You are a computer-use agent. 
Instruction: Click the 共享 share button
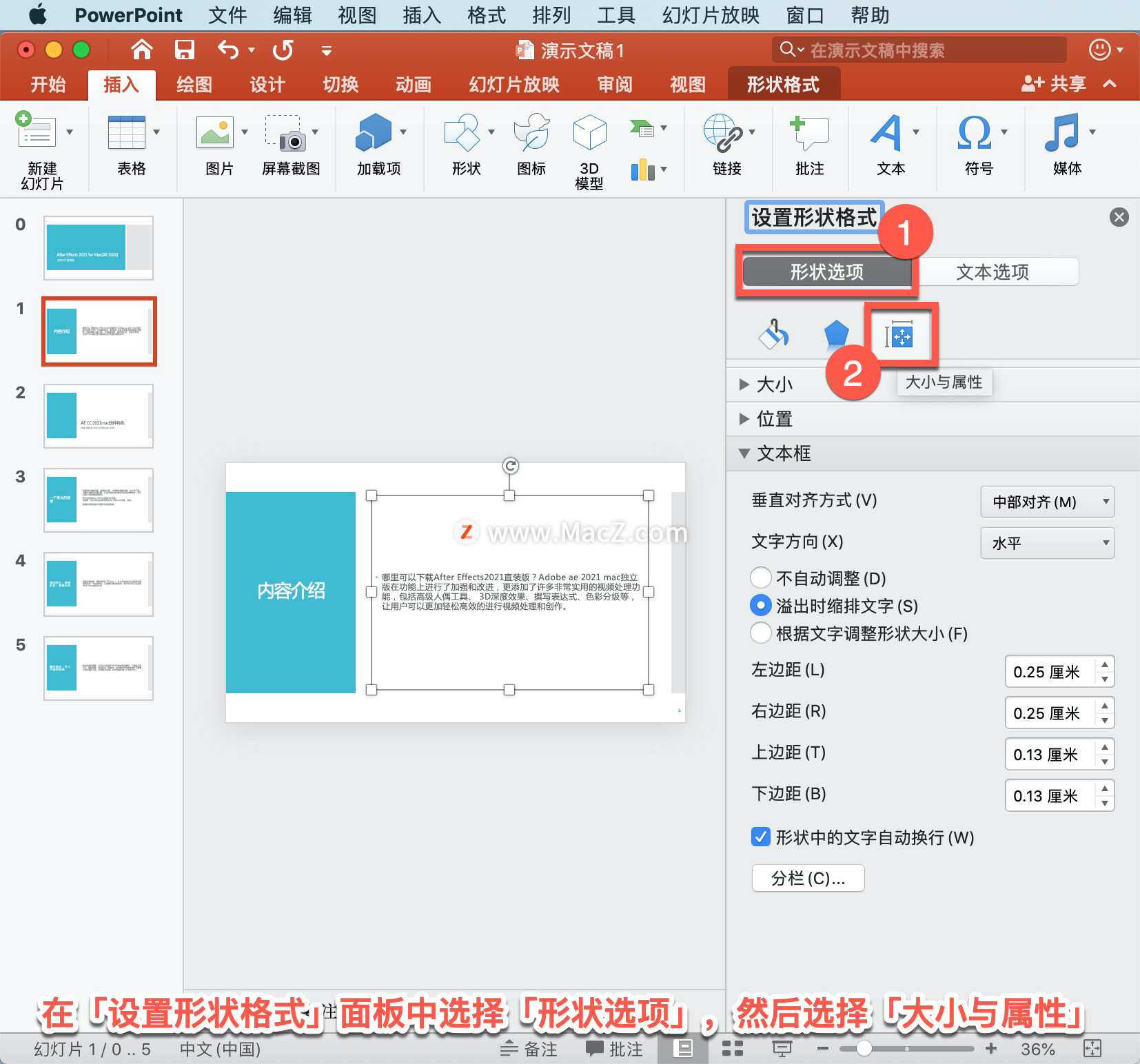(x=1053, y=84)
